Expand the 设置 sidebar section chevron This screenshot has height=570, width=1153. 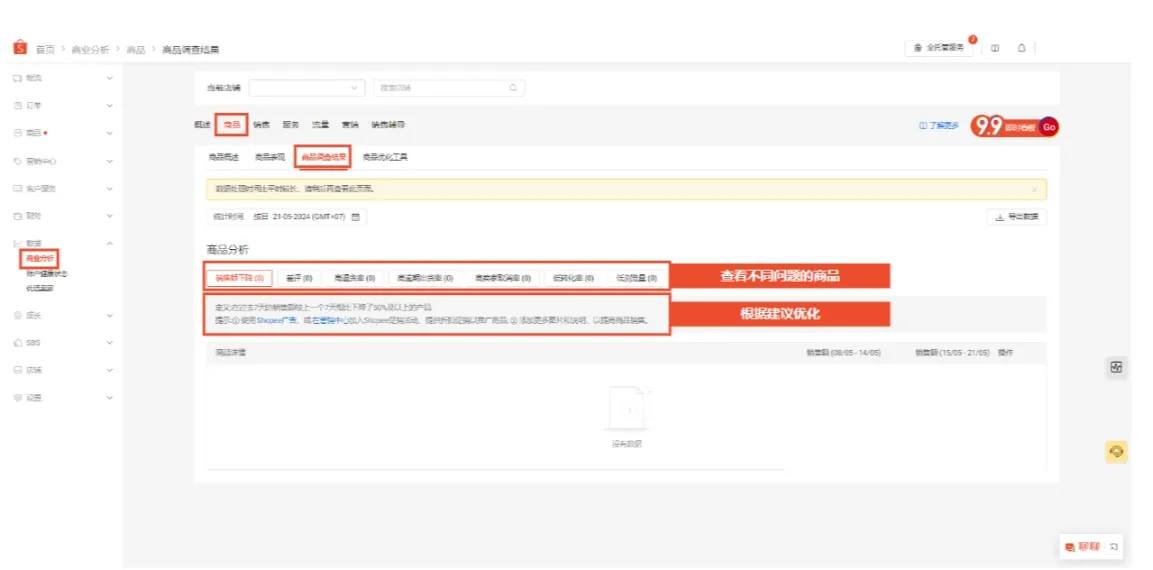point(110,397)
